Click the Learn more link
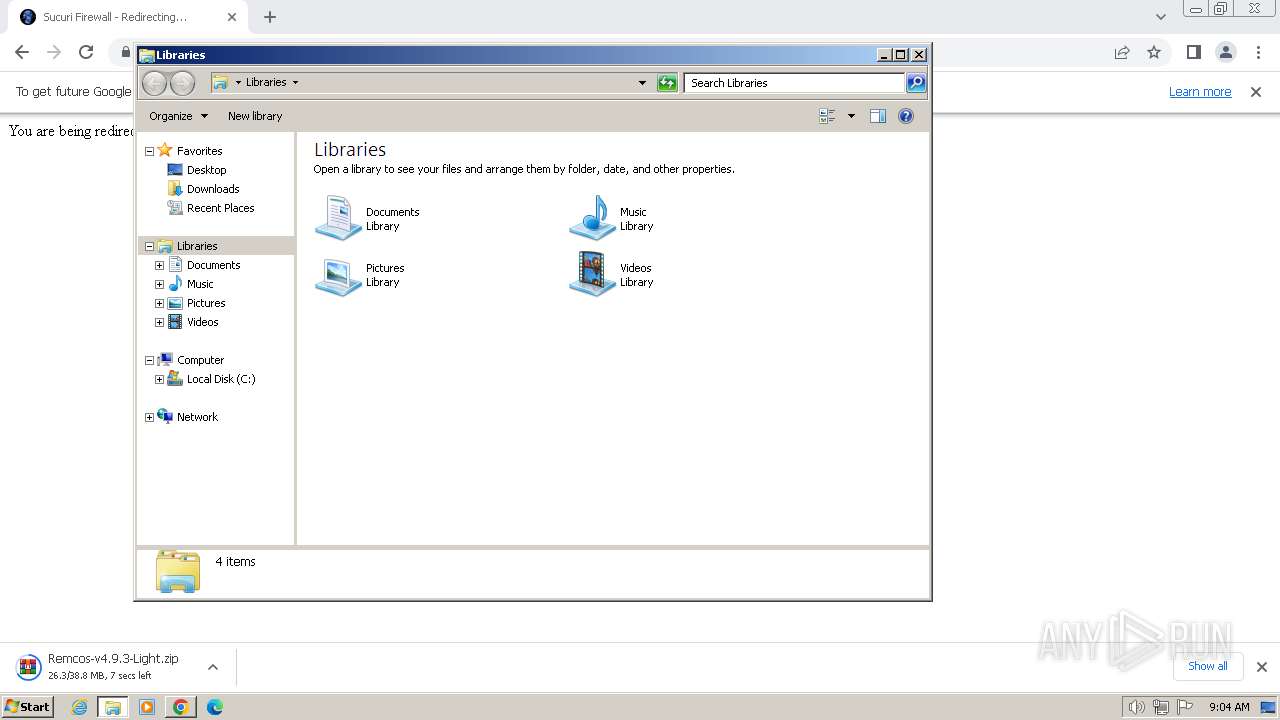This screenshot has height=720, width=1280. 1200,92
